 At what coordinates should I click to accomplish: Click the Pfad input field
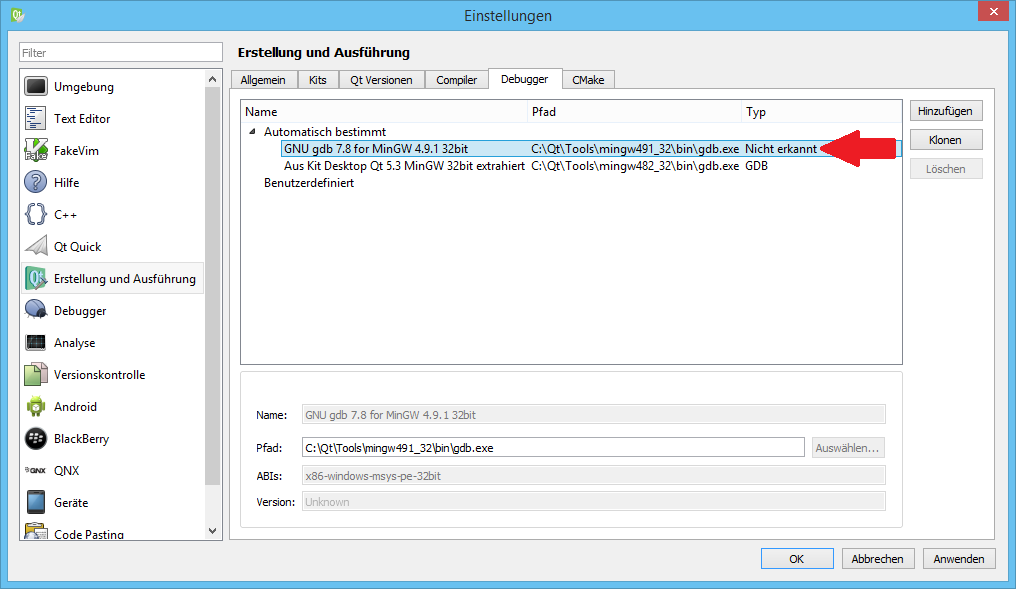tap(553, 448)
